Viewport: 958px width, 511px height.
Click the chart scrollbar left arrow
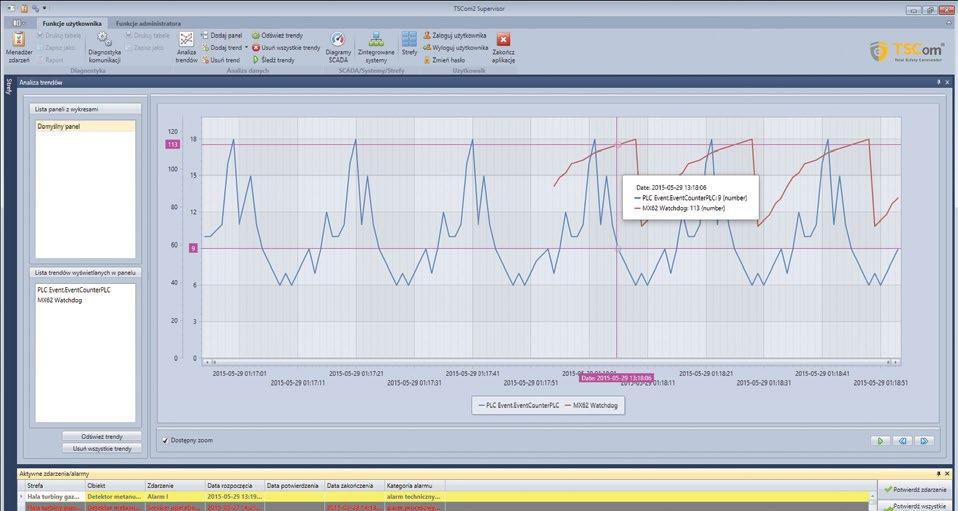[x=207, y=362]
